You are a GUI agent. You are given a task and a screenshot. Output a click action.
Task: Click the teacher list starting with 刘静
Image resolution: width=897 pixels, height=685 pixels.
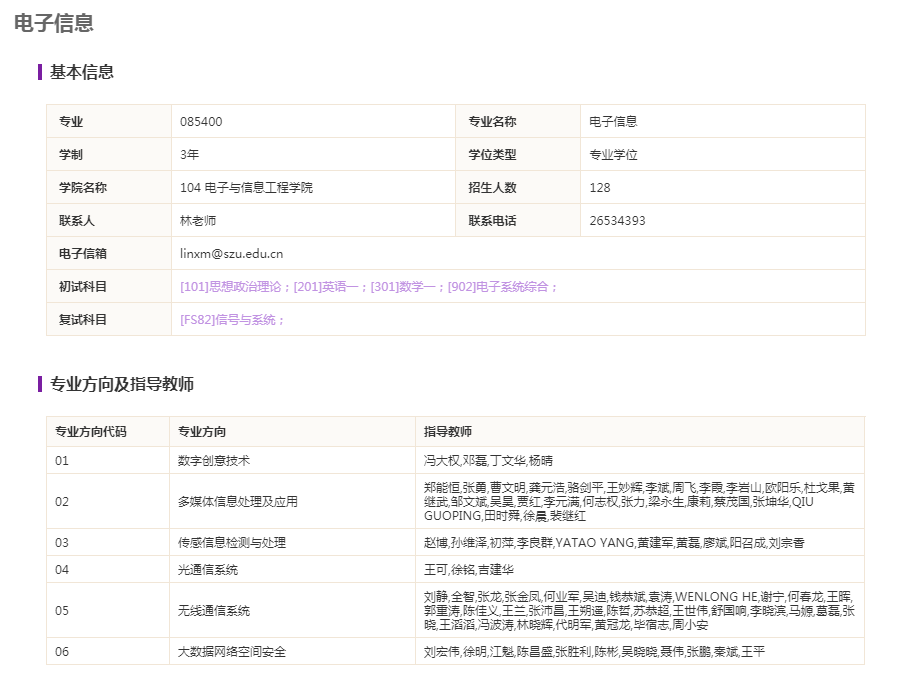click(640, 611)
